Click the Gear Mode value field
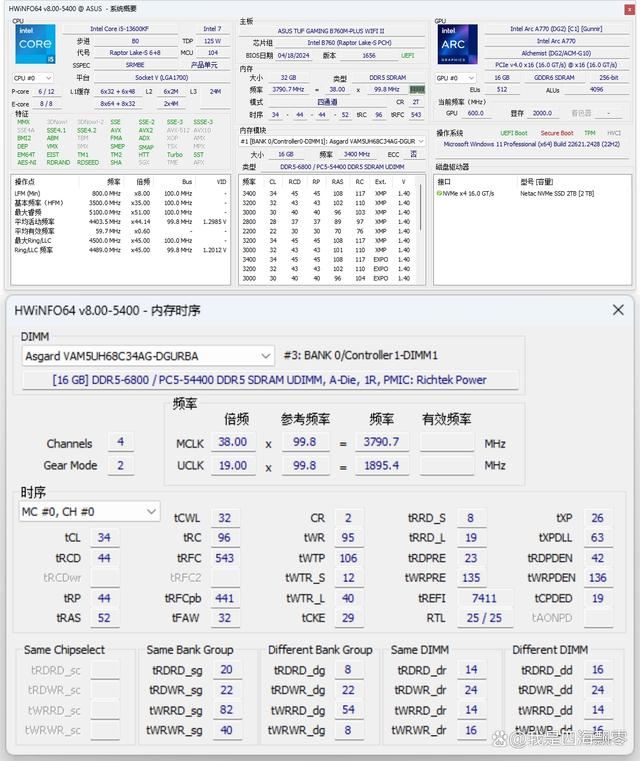 [x=120, y=465]
